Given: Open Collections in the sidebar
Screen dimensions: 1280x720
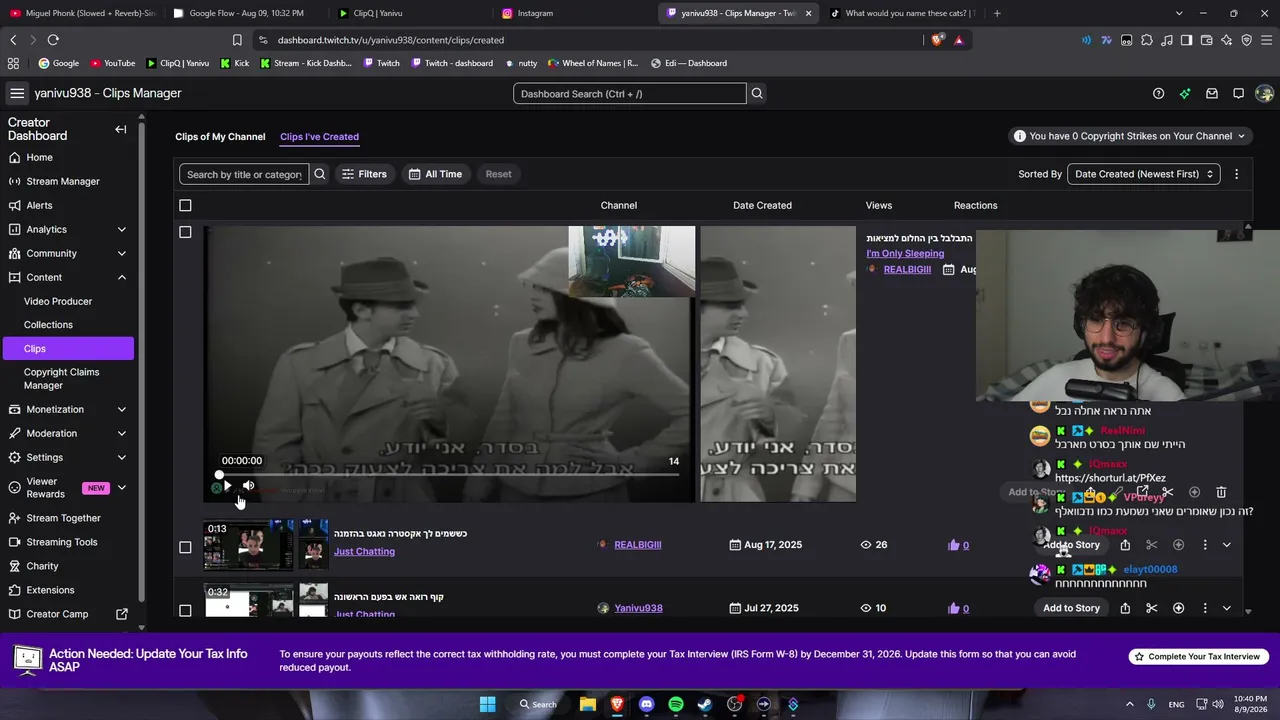Looking at the screenshot, I should tap(48, 325).
